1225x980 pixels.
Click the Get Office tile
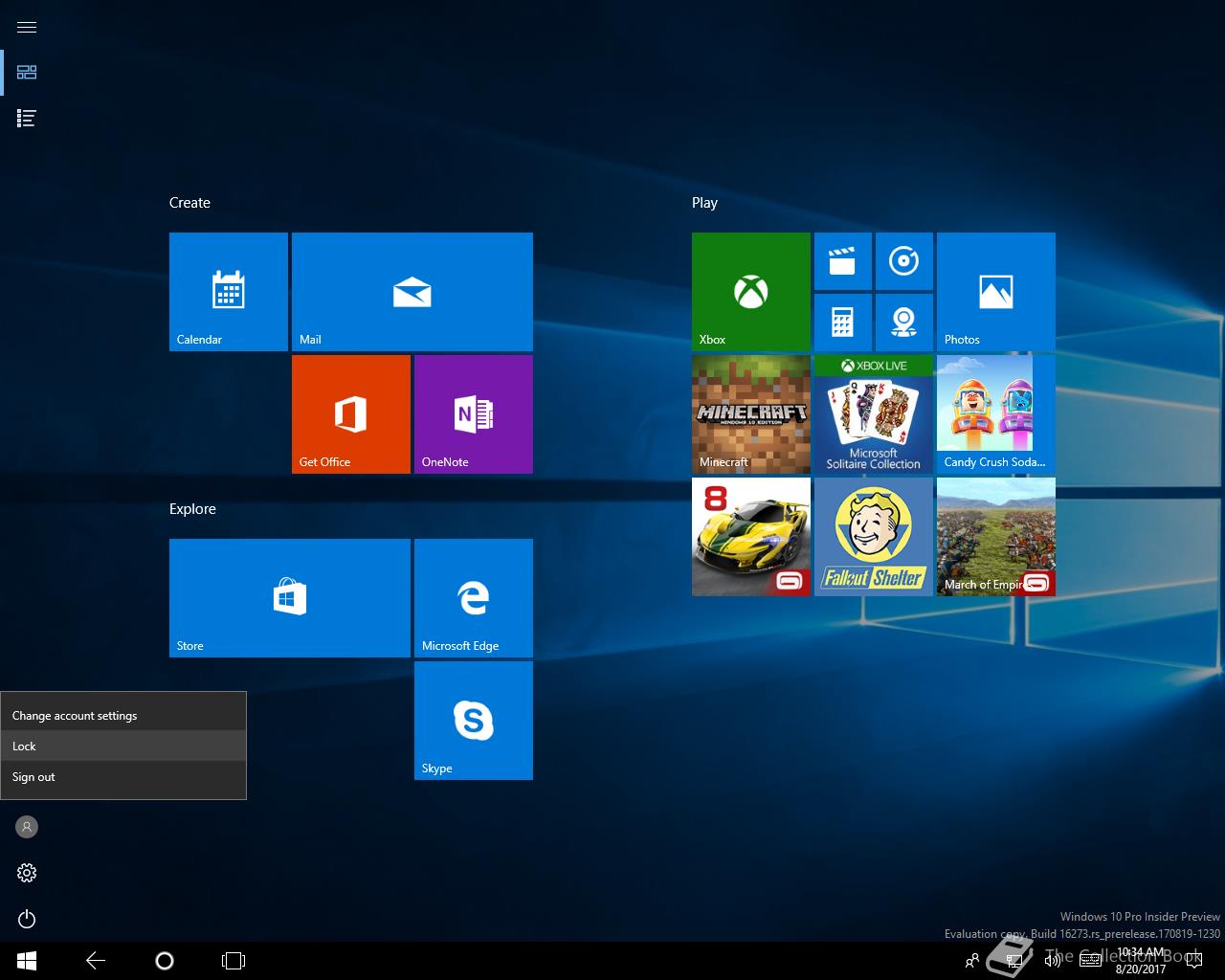click(x=350, y=413)
